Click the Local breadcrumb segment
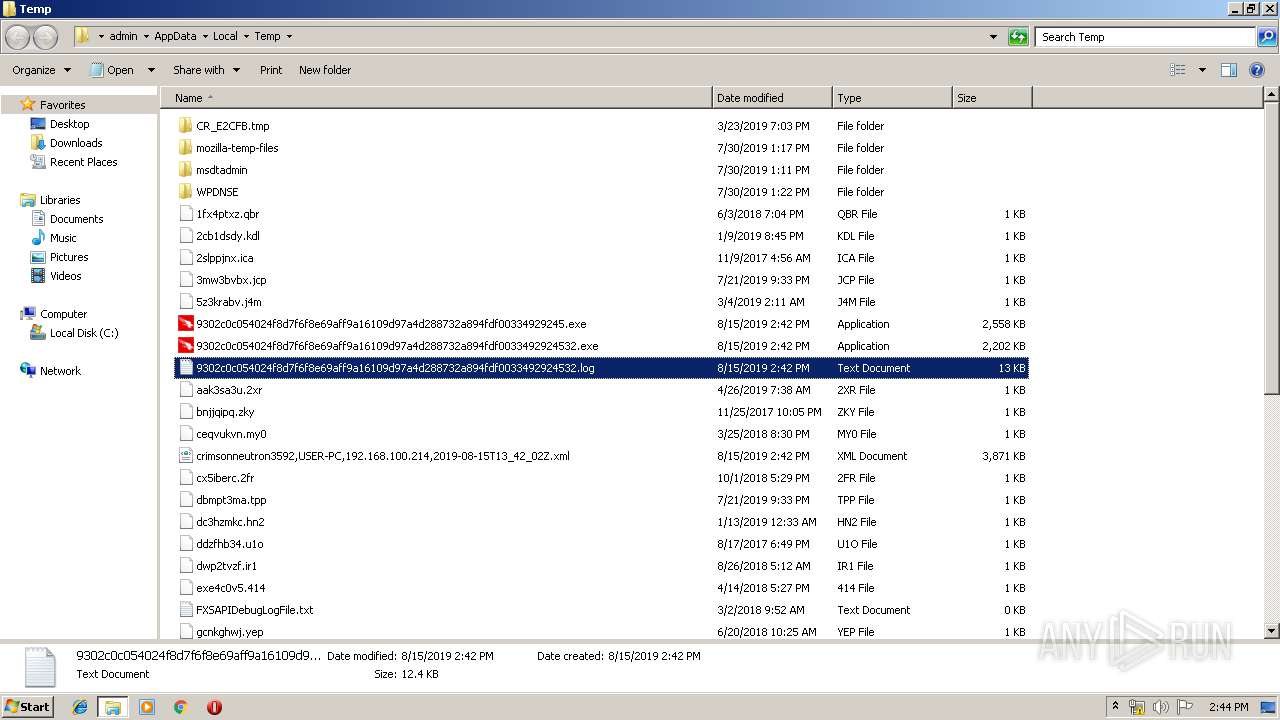 (225, 36)
